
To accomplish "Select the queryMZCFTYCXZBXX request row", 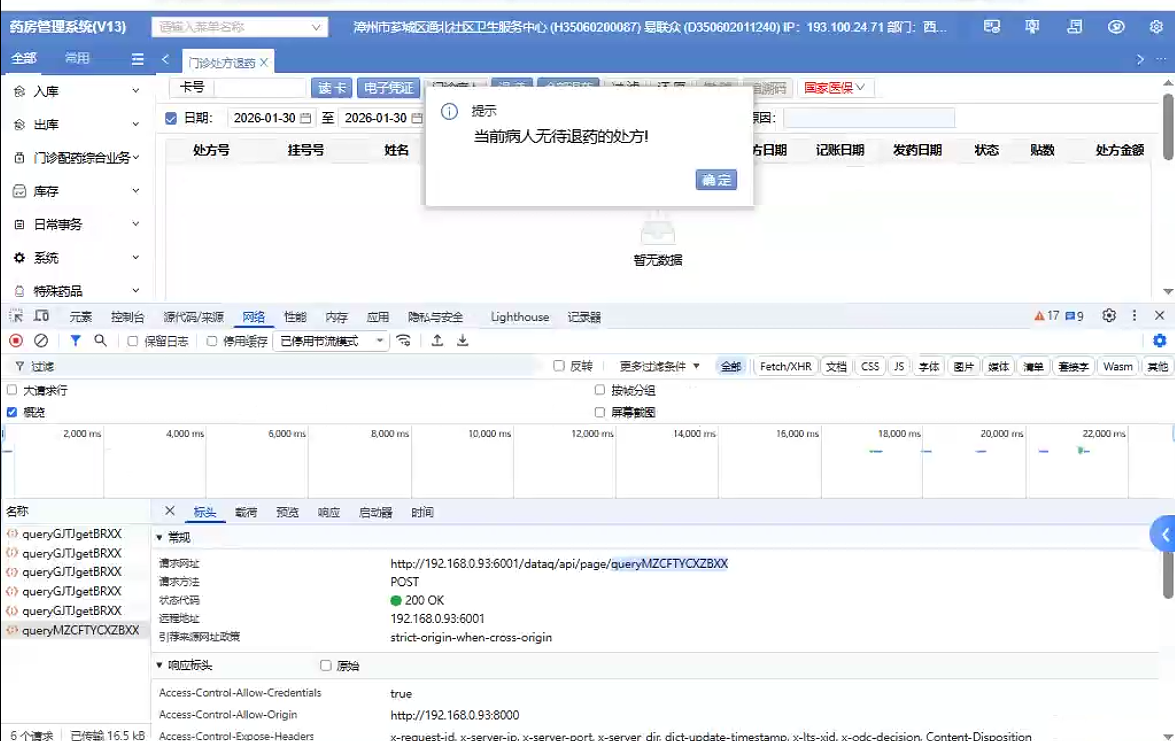I will [75, 630].
